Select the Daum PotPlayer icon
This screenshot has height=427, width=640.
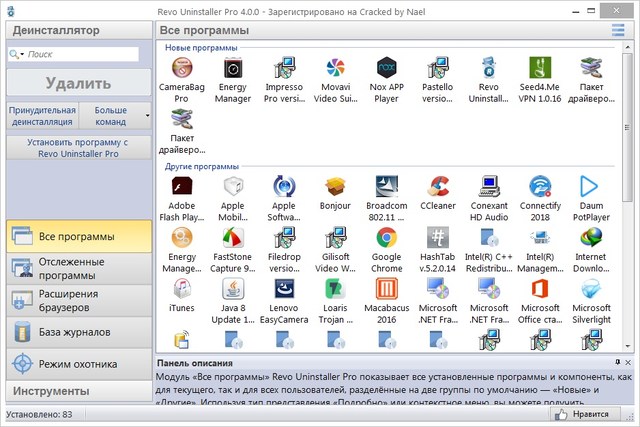(x=591, y=186)
